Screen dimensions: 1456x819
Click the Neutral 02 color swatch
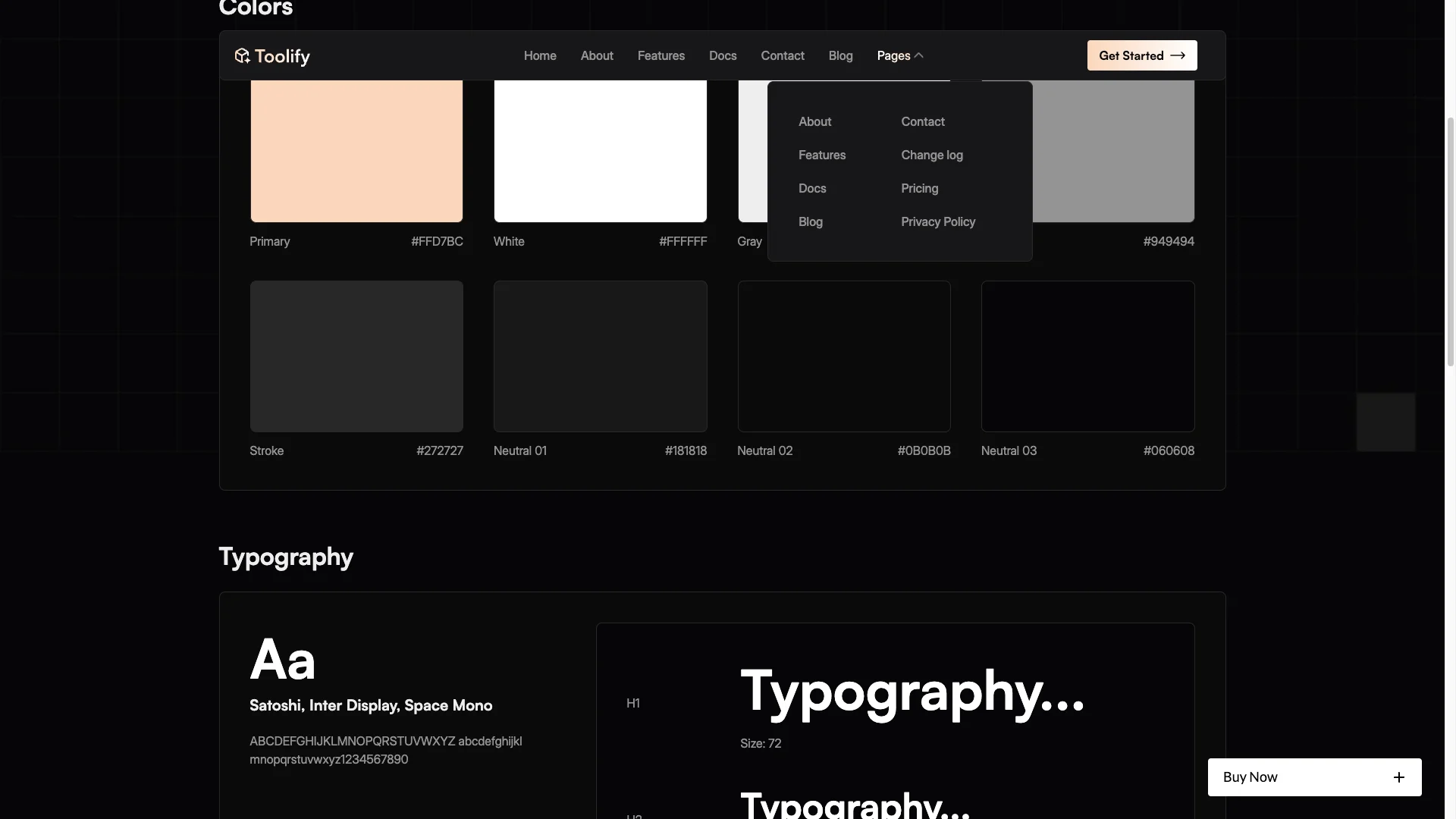coord(844,356)
